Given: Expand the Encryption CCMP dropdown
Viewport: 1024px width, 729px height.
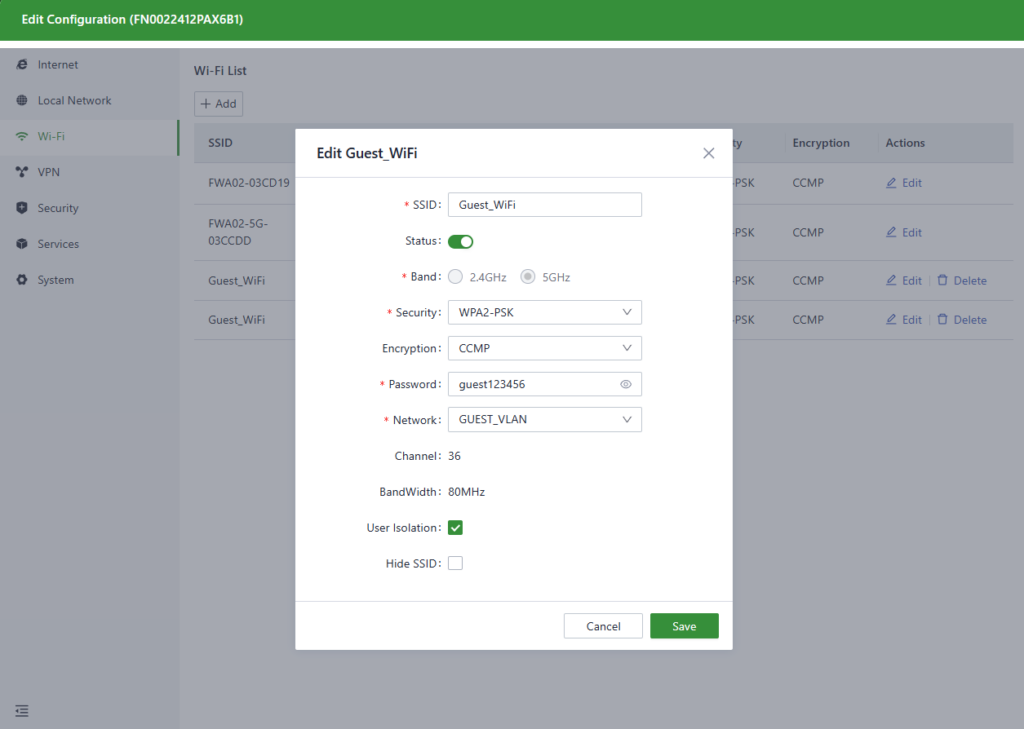Looking at the screenshot, I should (x=544, y=349).
